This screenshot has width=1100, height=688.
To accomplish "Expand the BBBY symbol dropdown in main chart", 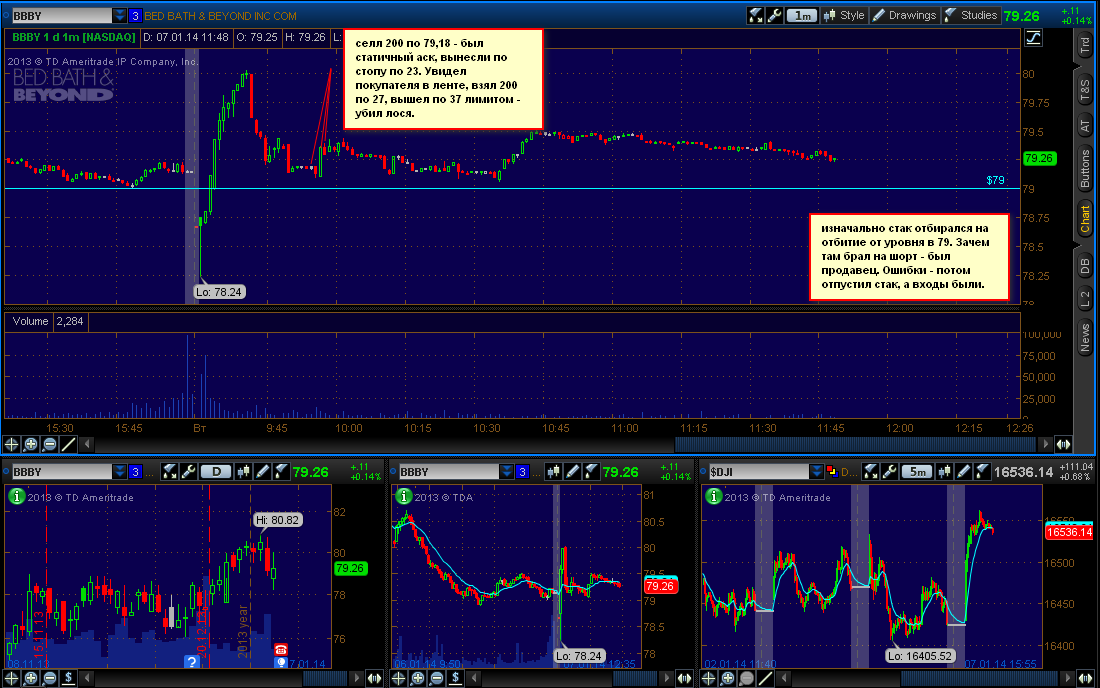I will point(119,15).
